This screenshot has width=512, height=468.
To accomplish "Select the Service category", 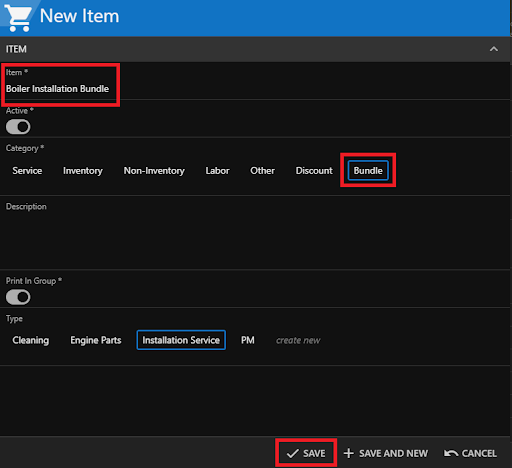I will tap(27, 171).
